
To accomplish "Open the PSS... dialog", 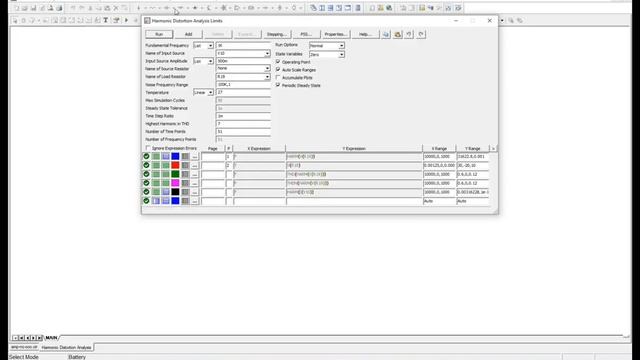I will pyautogui.click(x=306, y=34).
